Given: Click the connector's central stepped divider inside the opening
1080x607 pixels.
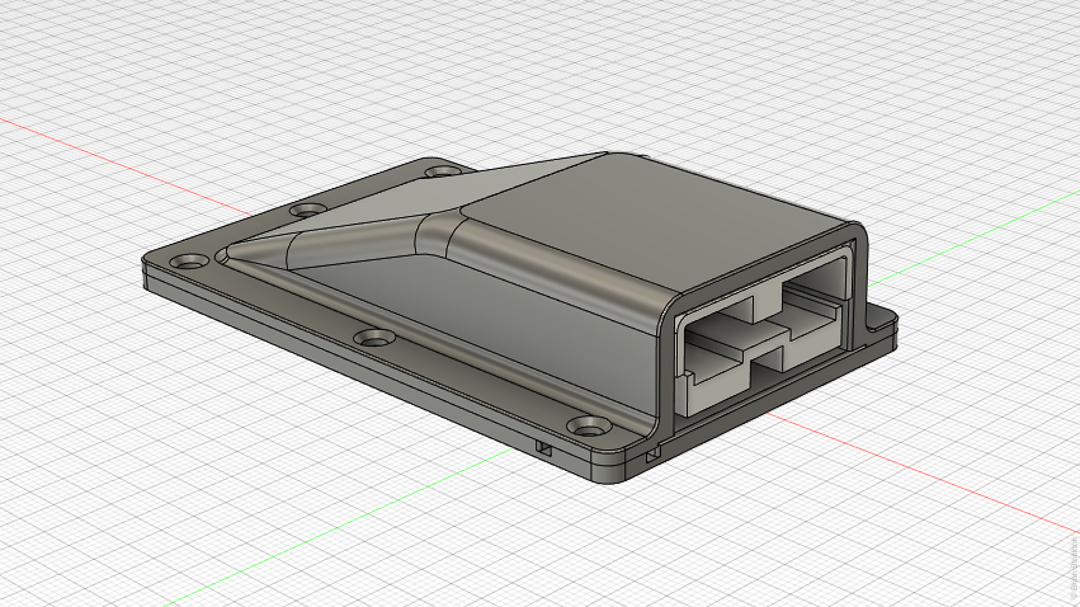Looking at the screenshot, I should point(765,329).
